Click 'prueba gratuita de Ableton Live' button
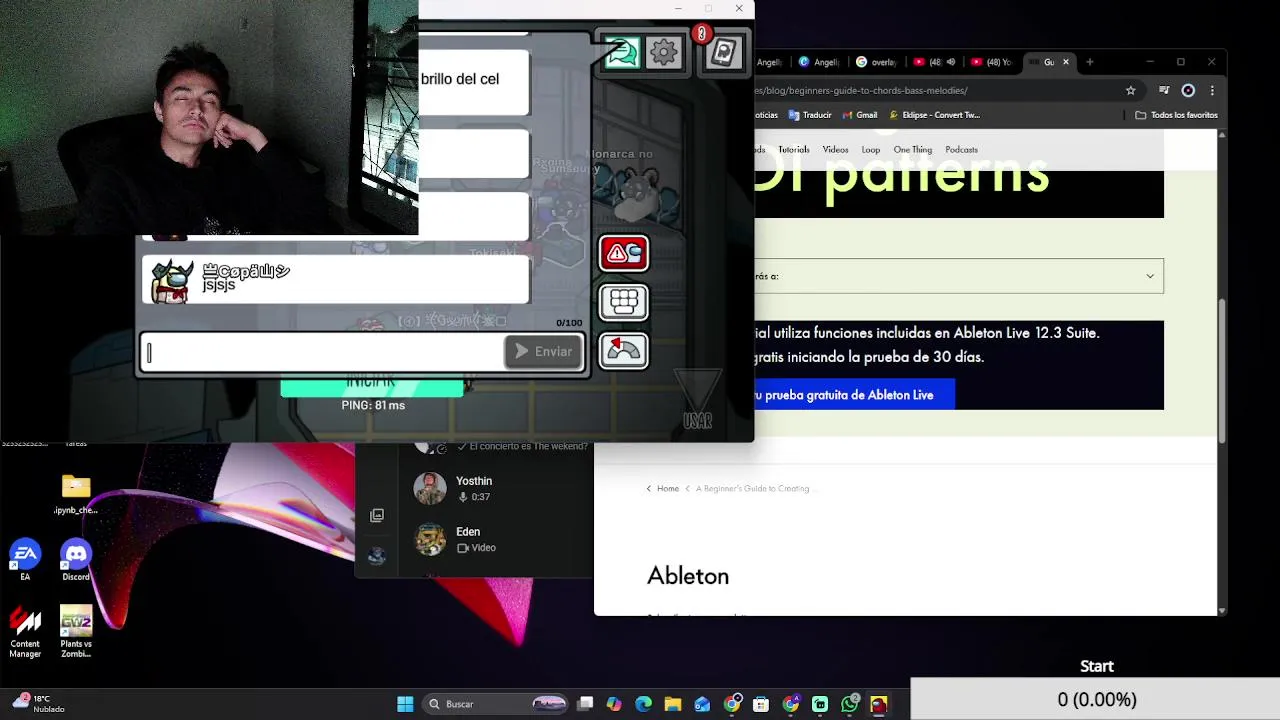Screen dimensions: 1280x720 coord(855,395)
